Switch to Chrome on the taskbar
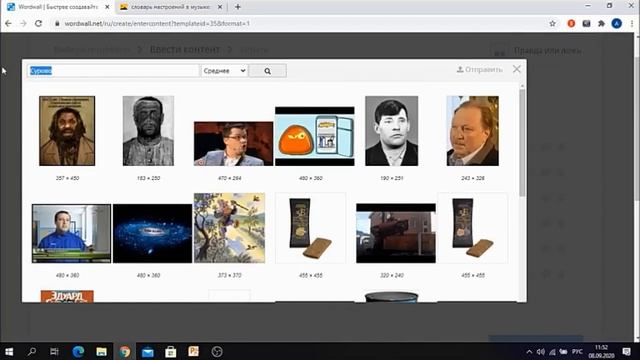The height and width of the screenshot is (360, 640). [x=124, y=351]
